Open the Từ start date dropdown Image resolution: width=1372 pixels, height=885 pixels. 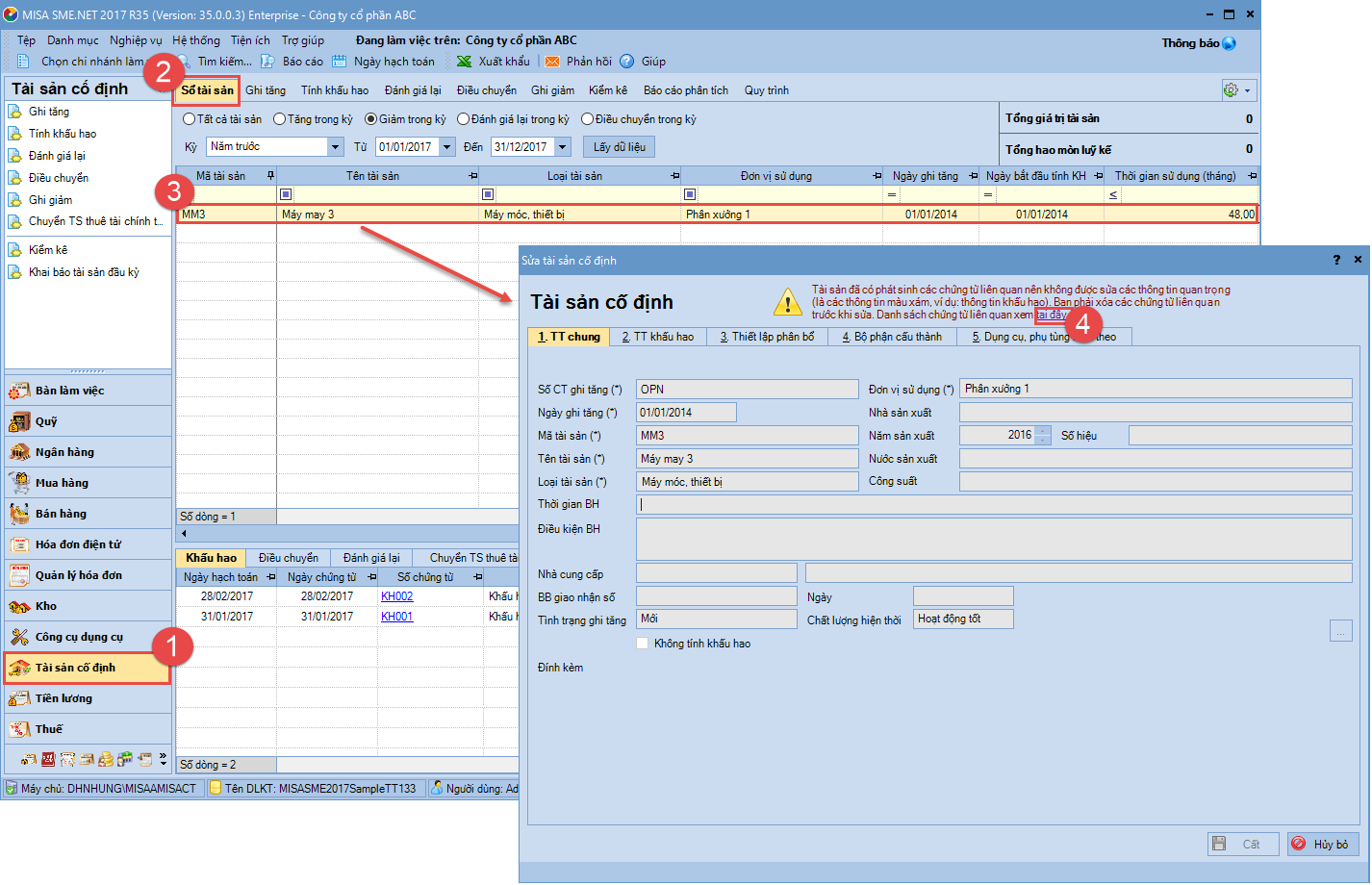coord(447,147)
